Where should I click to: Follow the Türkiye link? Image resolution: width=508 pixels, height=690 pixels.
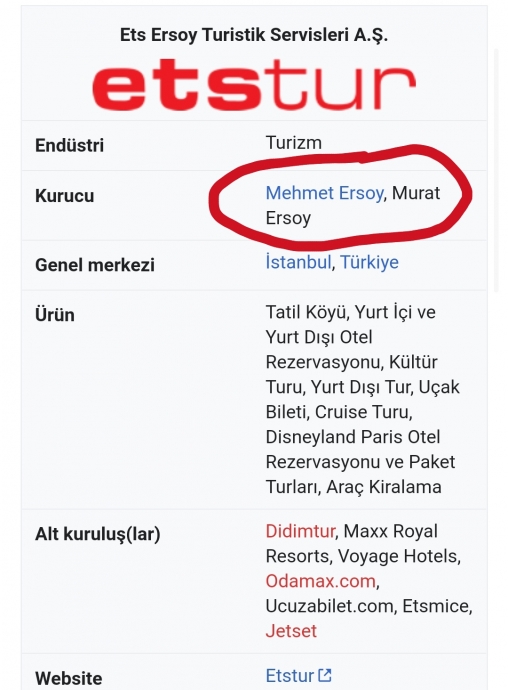369,262
